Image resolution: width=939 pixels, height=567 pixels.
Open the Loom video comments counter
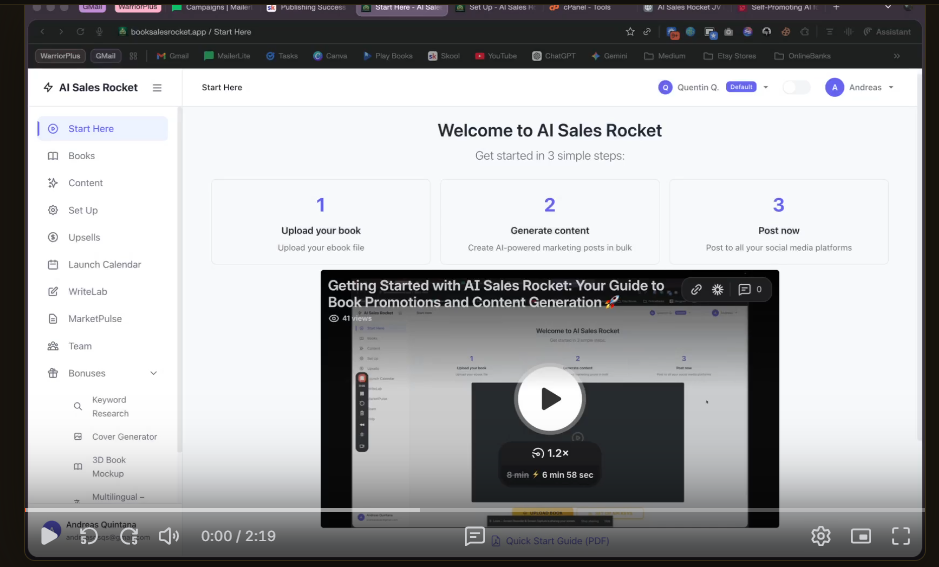pos(750,289)
